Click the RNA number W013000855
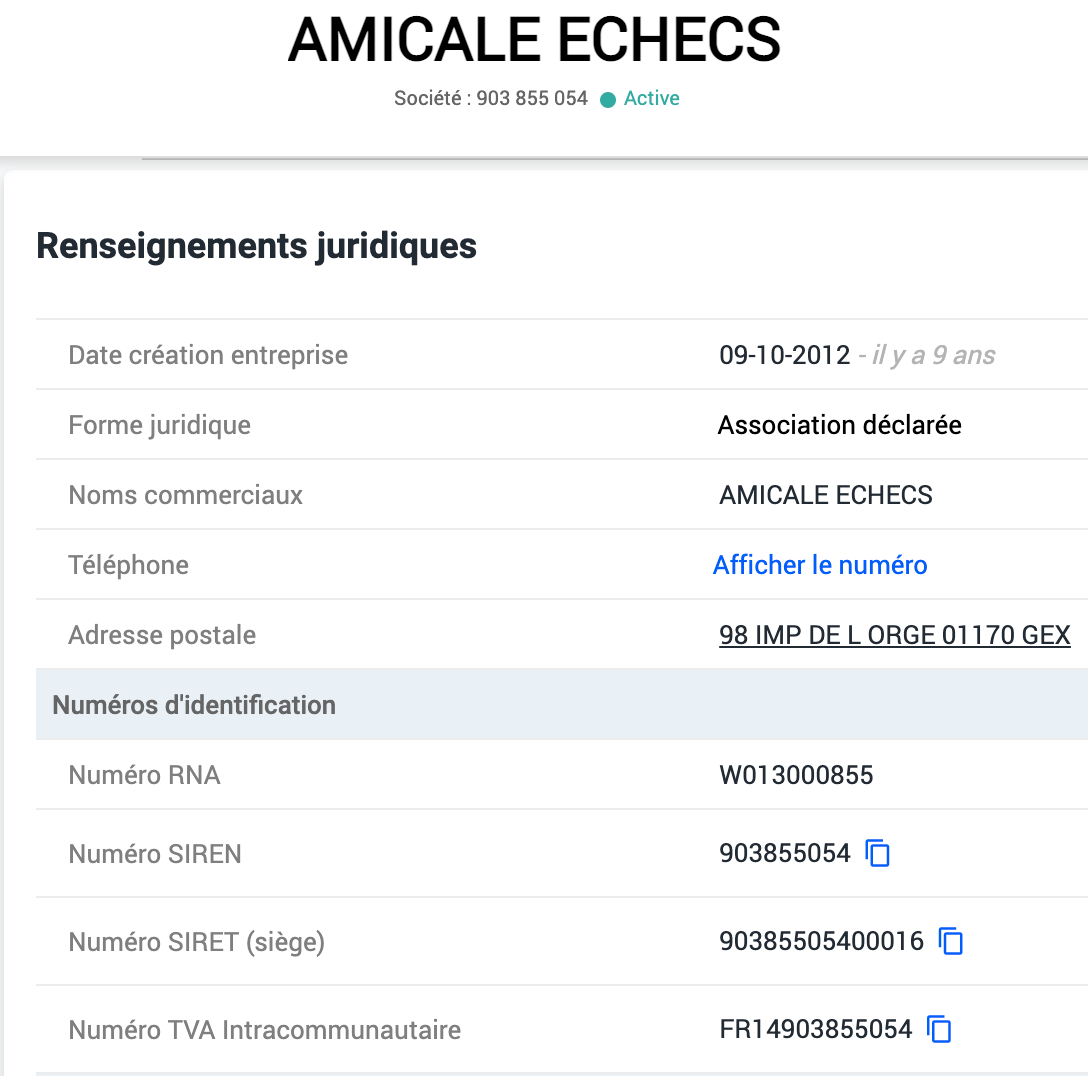 point(796,775)
